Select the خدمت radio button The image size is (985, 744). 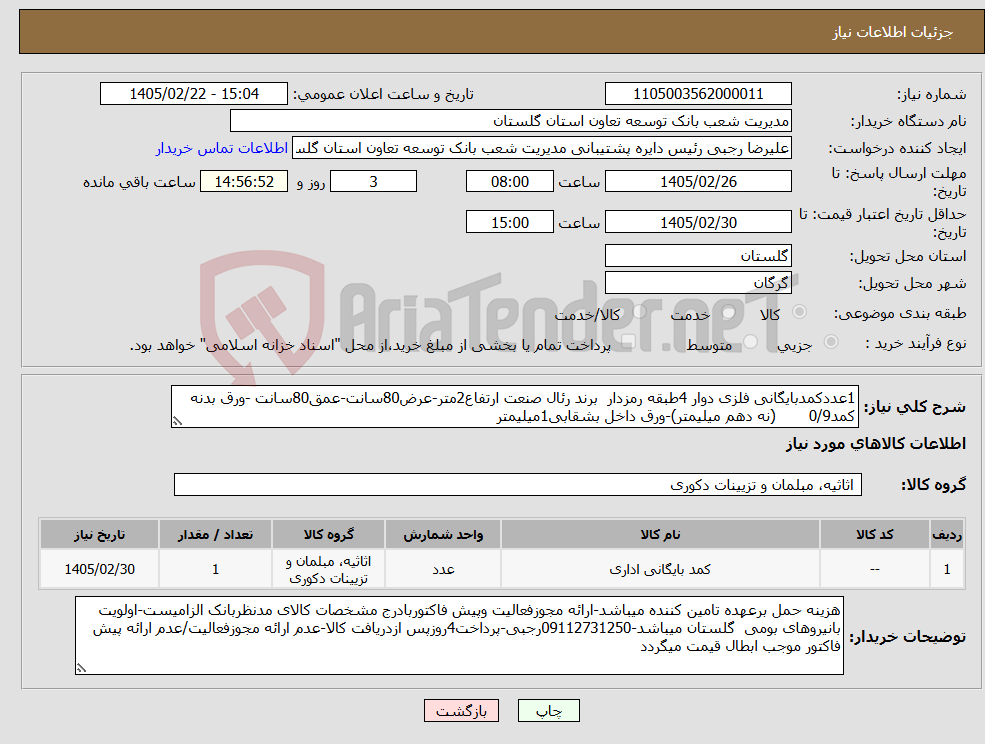coord(729,312)
